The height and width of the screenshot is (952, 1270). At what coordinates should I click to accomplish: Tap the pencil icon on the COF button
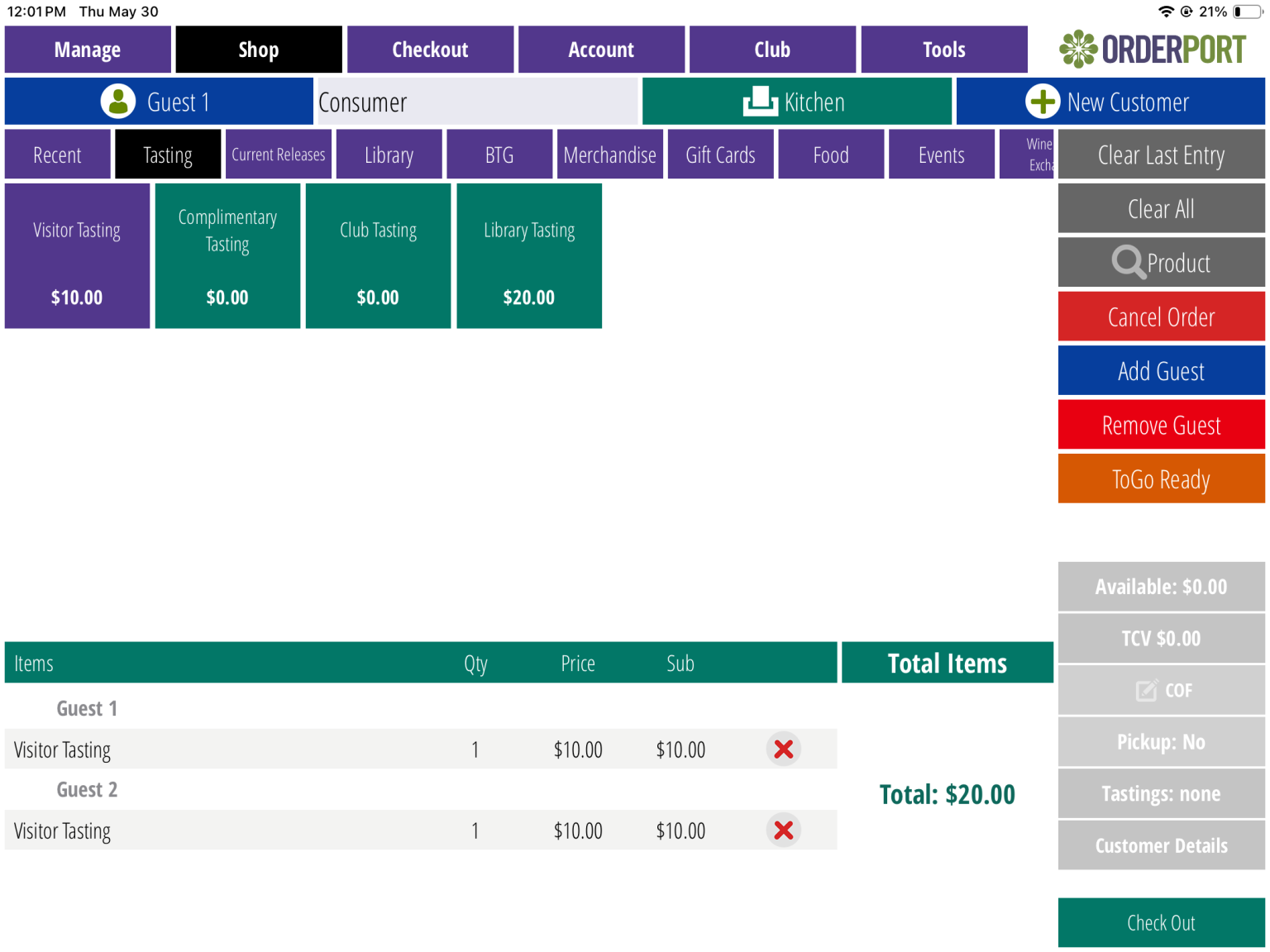pos(1145,690)
